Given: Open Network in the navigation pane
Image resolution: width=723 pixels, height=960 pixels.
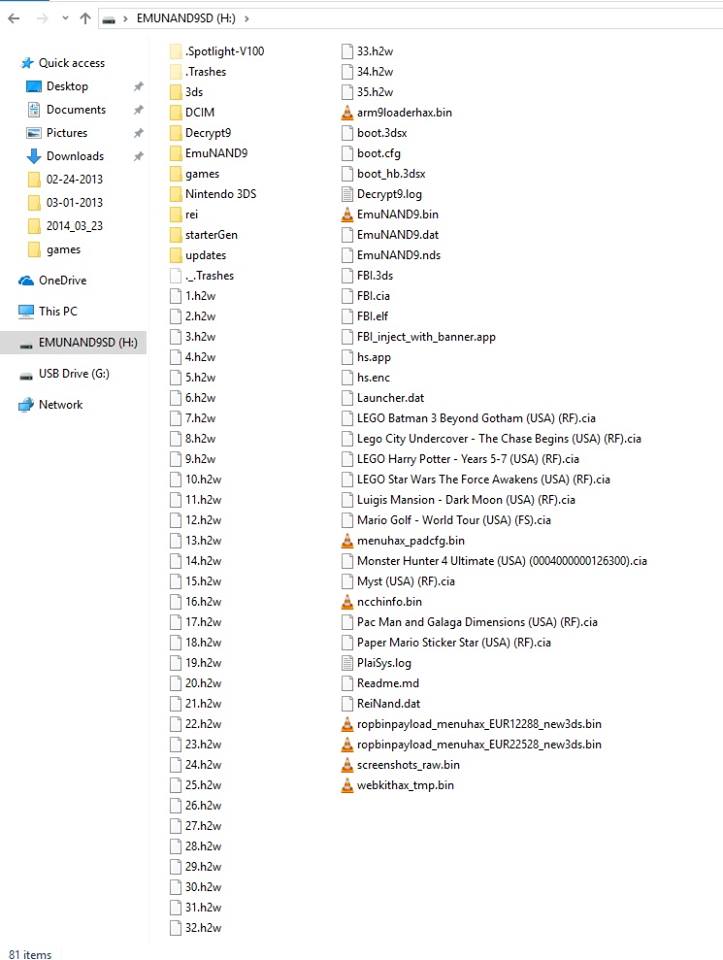Looking at the screenshot, I should tap(61, 404).
